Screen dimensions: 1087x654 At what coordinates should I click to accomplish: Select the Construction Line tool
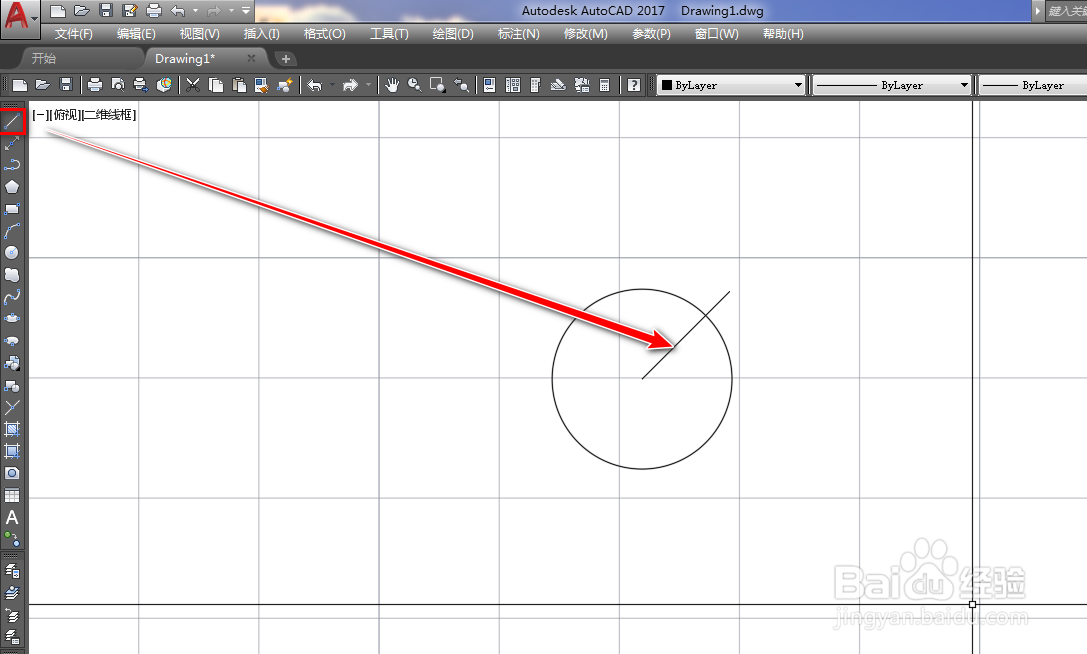(12, 144)
